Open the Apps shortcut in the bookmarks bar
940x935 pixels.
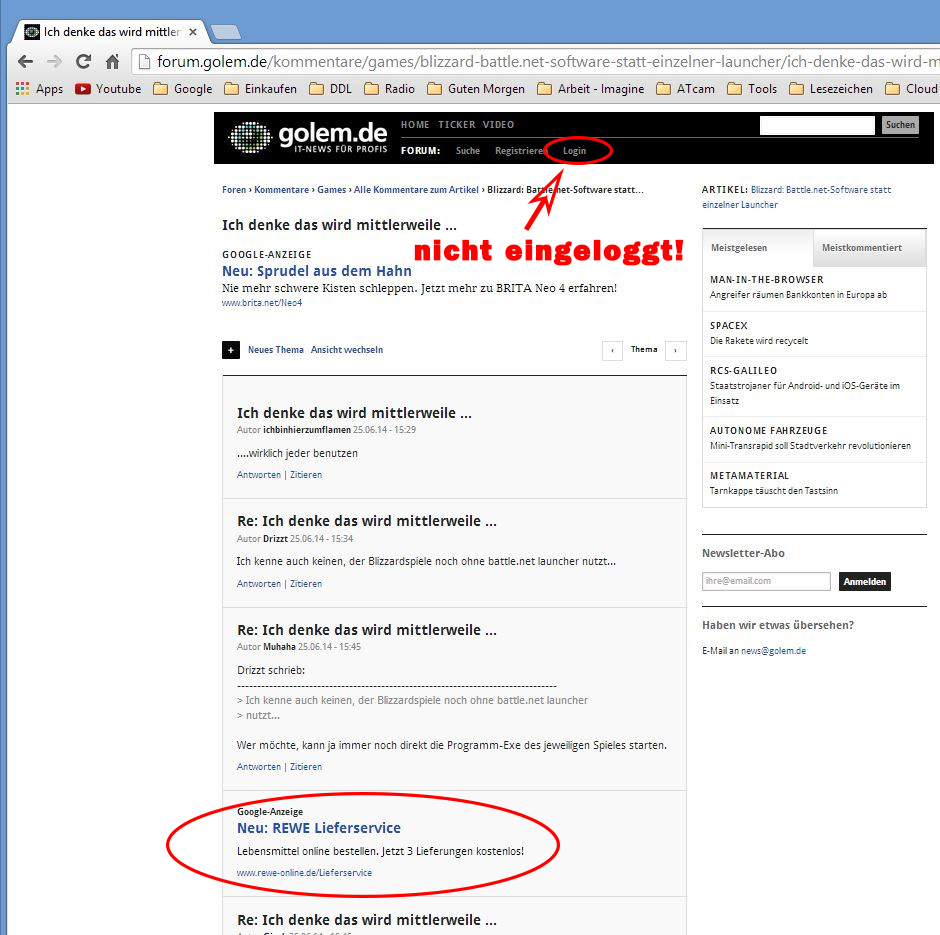point(39,89)
